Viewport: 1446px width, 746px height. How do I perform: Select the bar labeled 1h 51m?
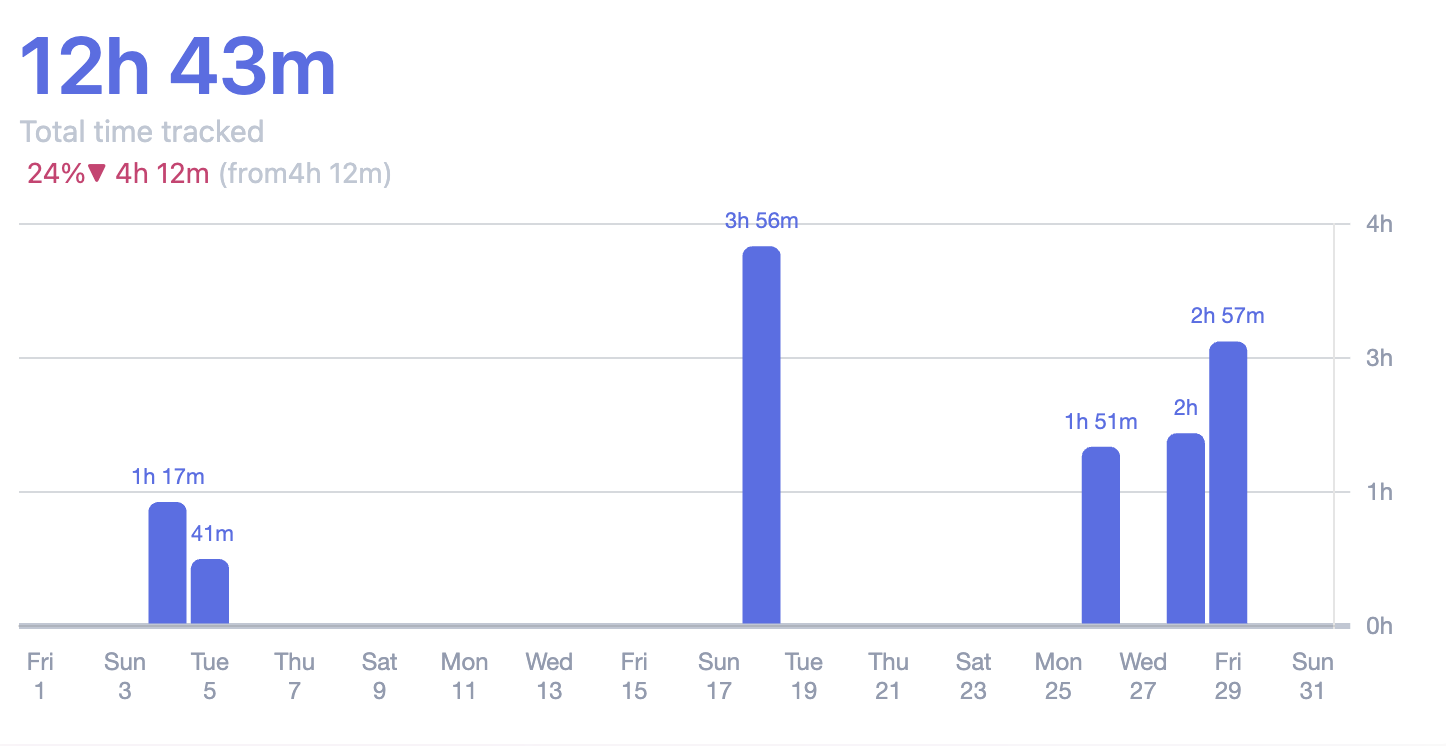pyautogui.click(x=1101, y=535)
